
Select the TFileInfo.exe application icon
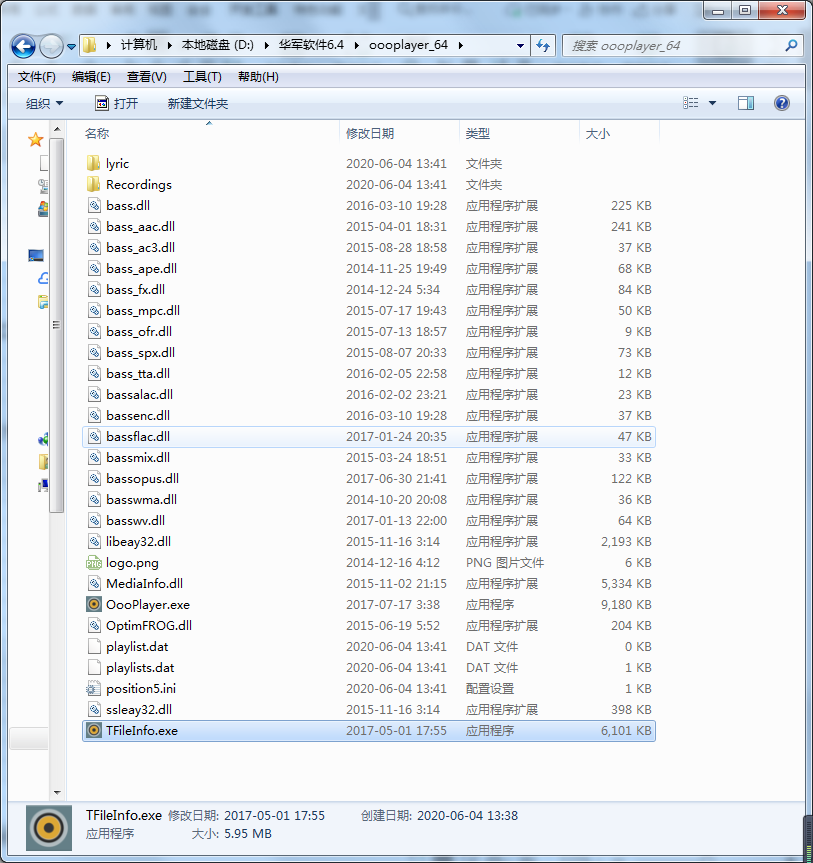(94, 730)
